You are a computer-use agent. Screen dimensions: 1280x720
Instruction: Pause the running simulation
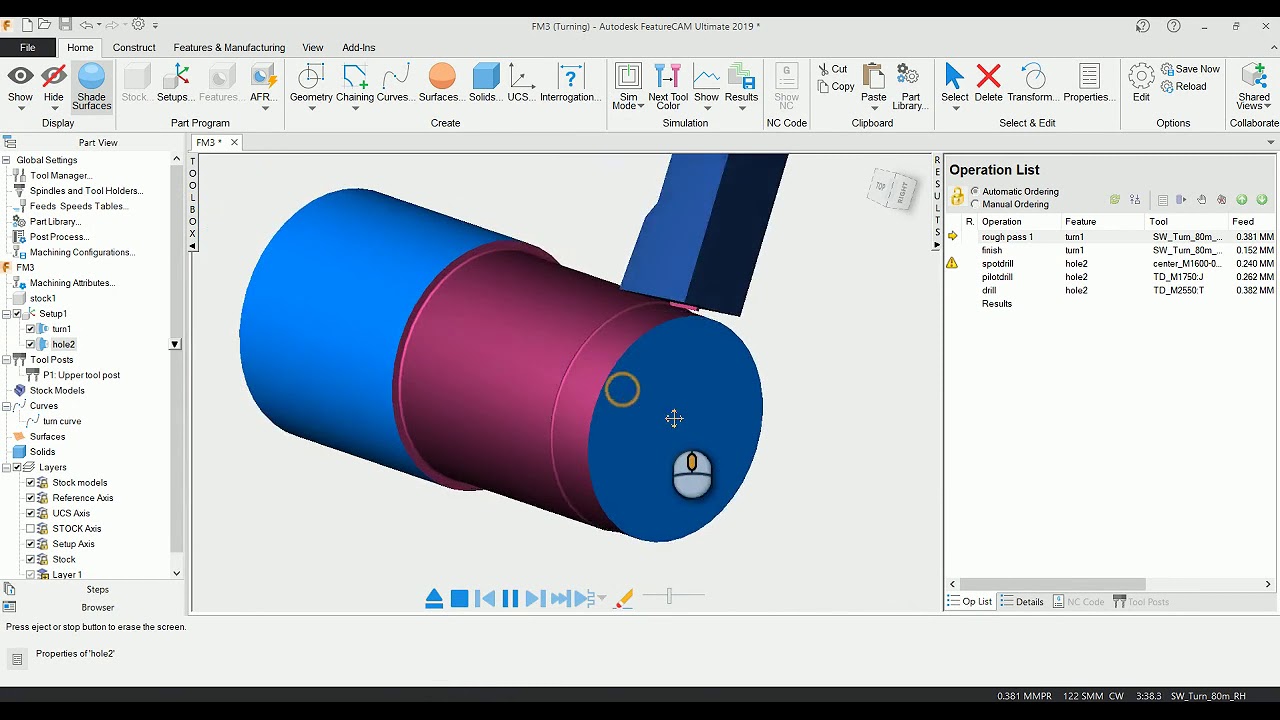[510, 599]
